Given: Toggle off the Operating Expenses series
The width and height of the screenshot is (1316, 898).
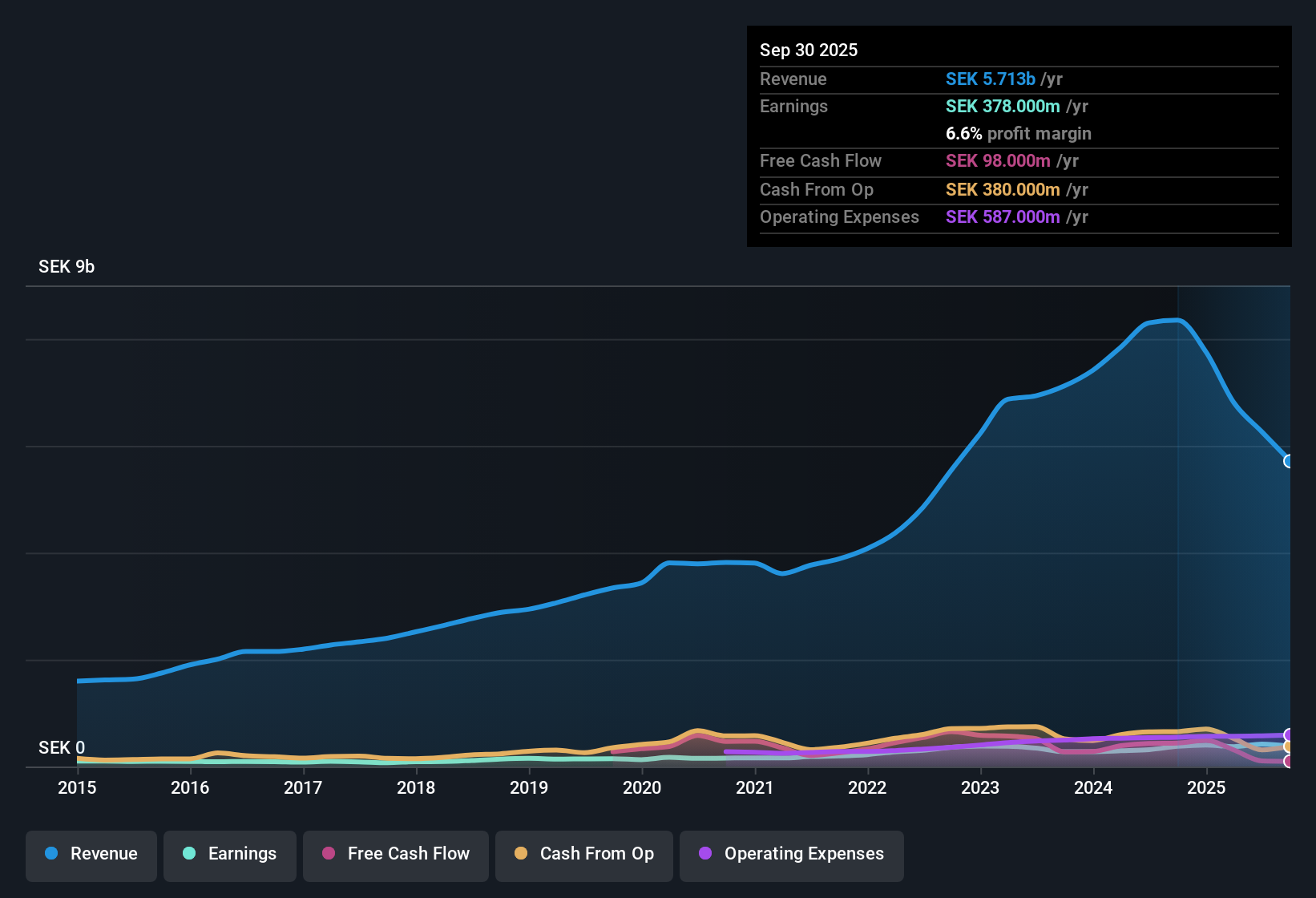Looking at the screenshot, I should (791, 854).
